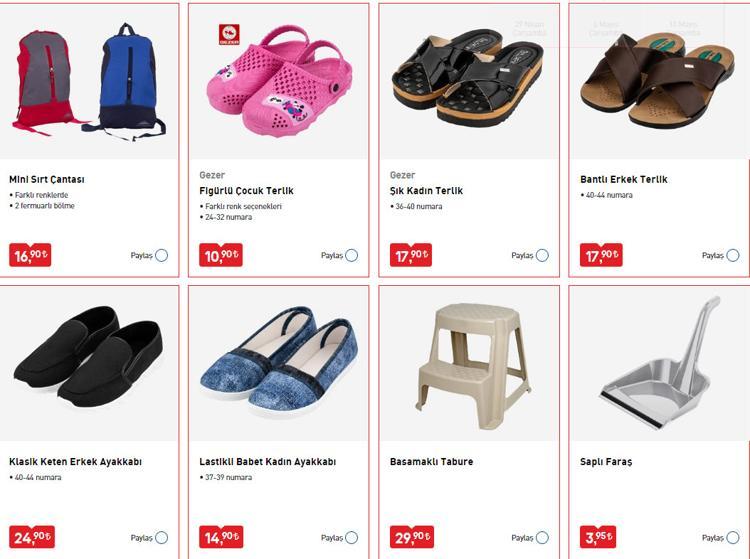Toggle Paylaş circle for Figürlü Çocuk Terlik
This screenshot has width=750, height=559.
[352, 255]
